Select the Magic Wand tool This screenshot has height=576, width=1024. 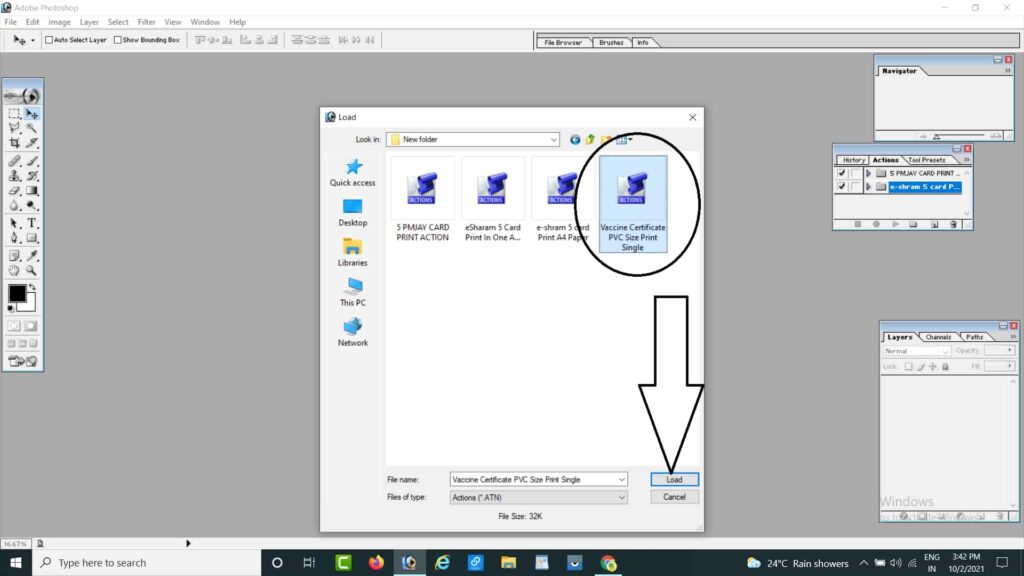31,128
